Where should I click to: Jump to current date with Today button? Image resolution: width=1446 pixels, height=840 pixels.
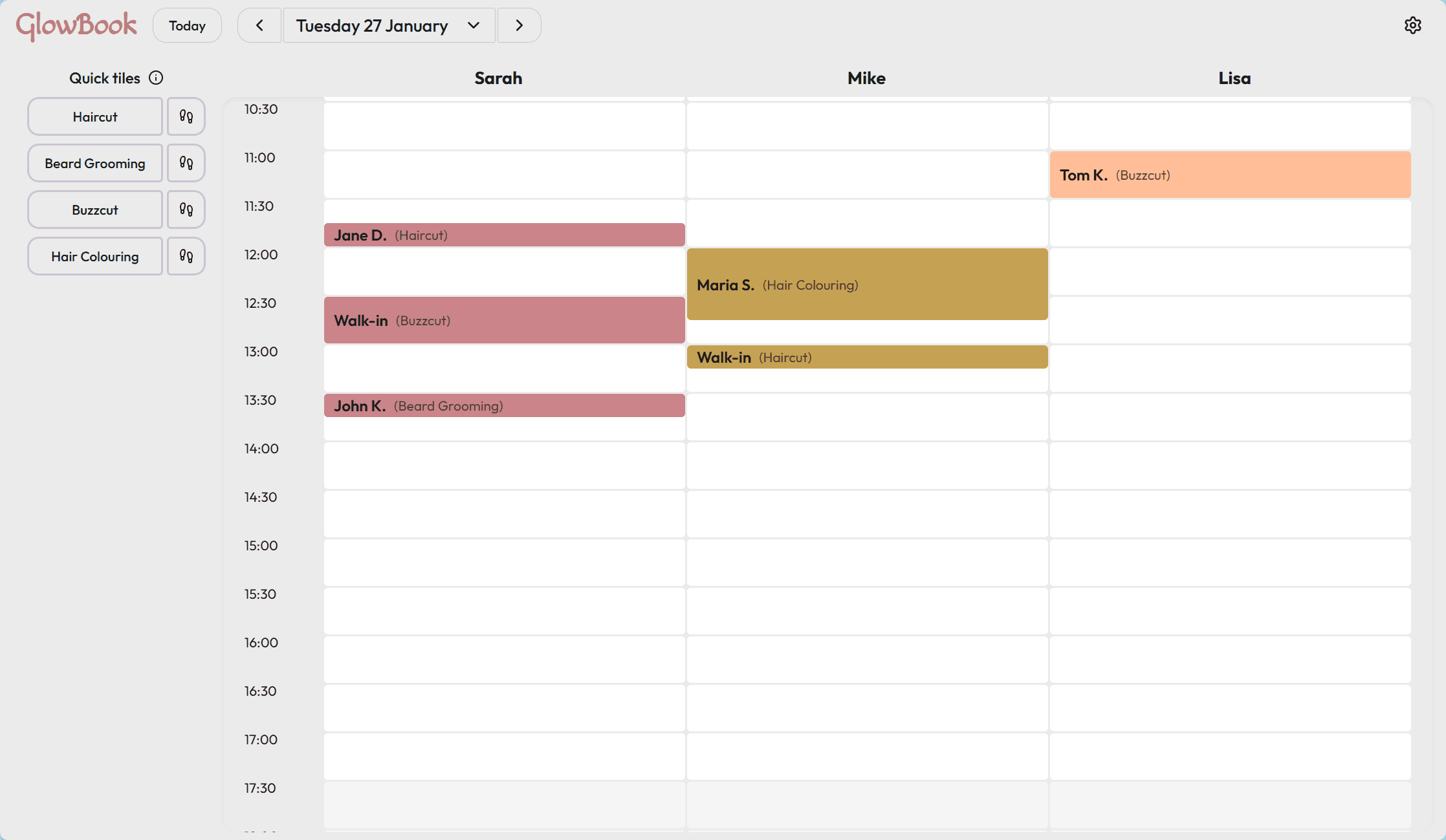[x=187, y=25]
